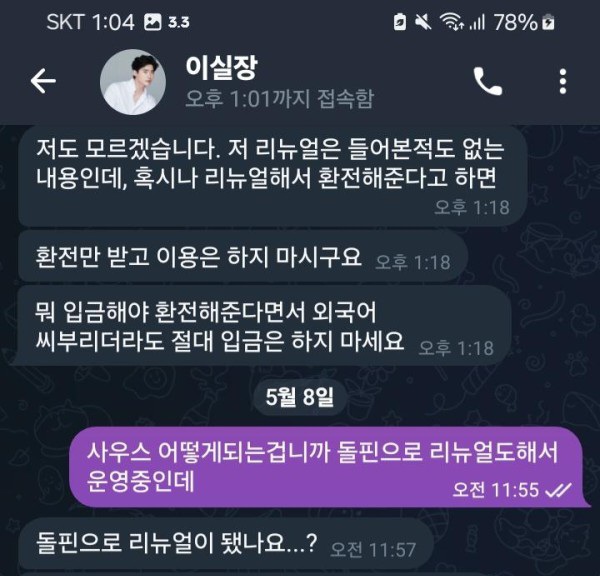Tap the battery saver leaf icon
The height and width of the screenshot is (576, 600).
click(400, 22)
